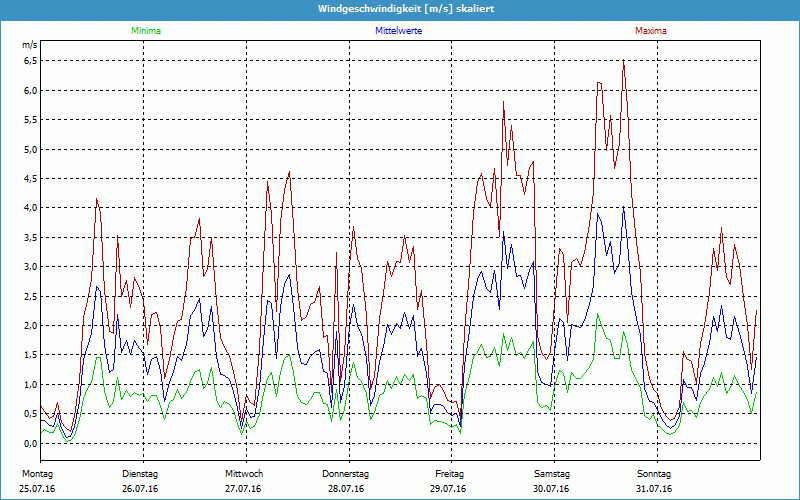Select the blue 'Mittelwerte' legend label
This screenshot has width=800, height=500.
tap(398, 31)
